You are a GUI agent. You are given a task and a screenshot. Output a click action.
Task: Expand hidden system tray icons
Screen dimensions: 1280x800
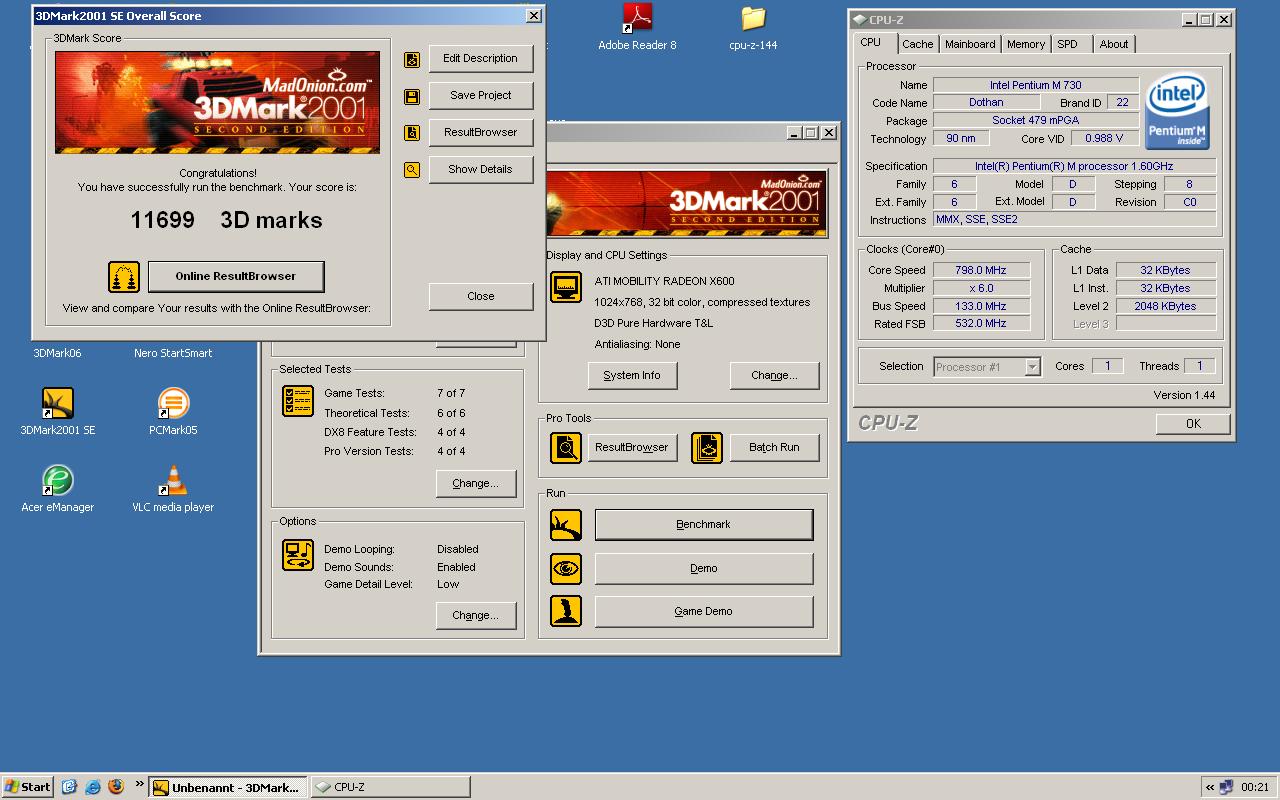pyautogui.click(x=1210, y=787)
